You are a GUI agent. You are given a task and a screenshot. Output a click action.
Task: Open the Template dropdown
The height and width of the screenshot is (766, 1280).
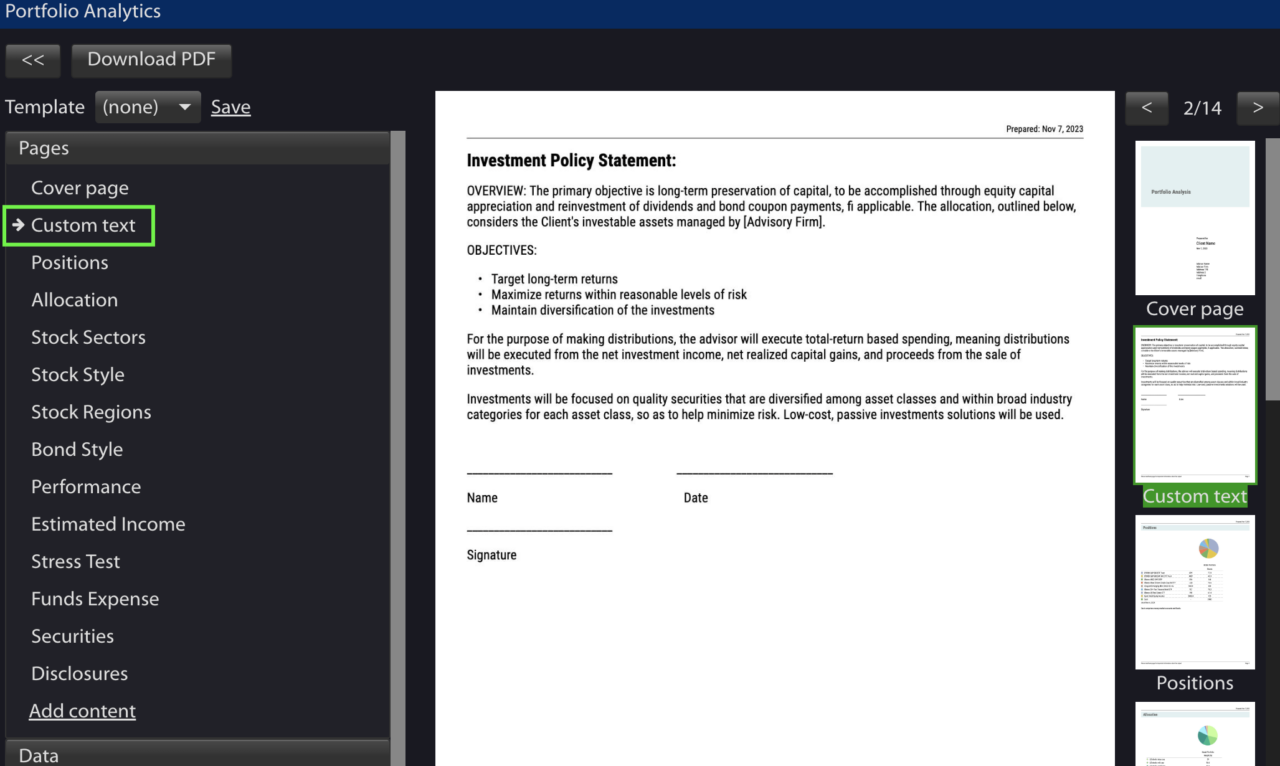coord(148,107)
